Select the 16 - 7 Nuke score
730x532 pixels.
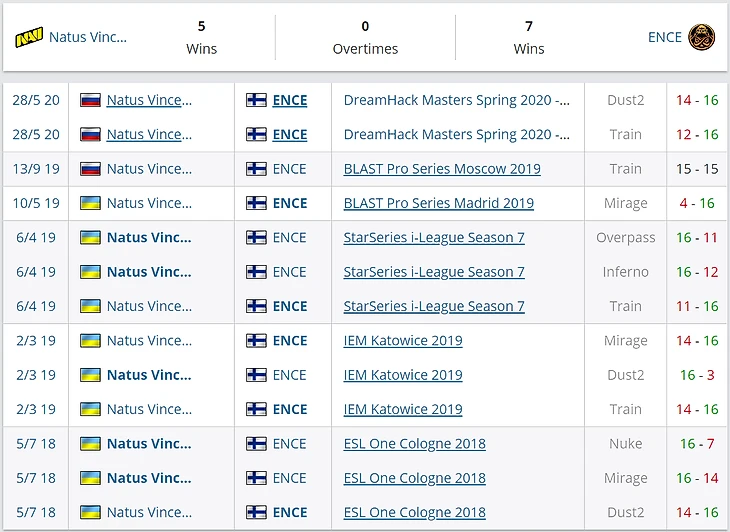click(697, 444)
